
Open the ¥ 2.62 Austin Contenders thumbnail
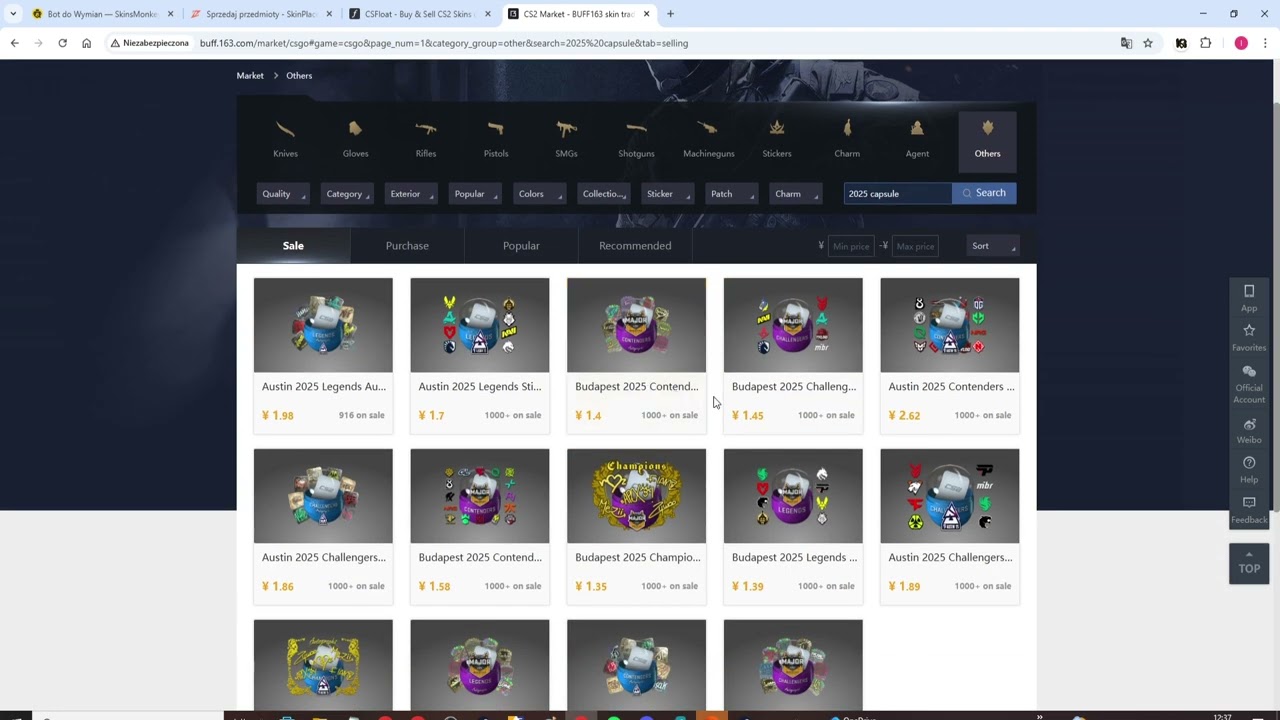[x=950, y=325]
